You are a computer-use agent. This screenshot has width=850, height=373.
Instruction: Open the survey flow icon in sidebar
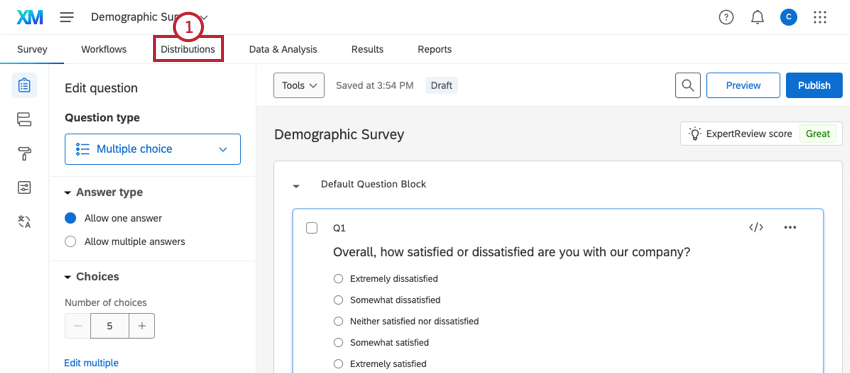click(24, 119)
